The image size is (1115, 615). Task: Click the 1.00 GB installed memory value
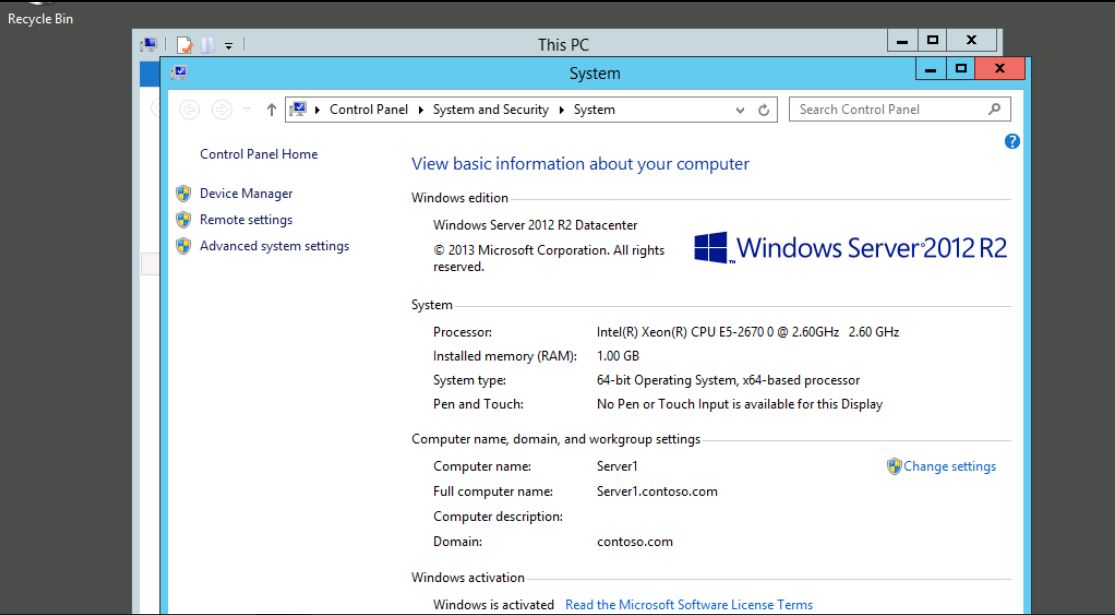(x=618, y=356)
